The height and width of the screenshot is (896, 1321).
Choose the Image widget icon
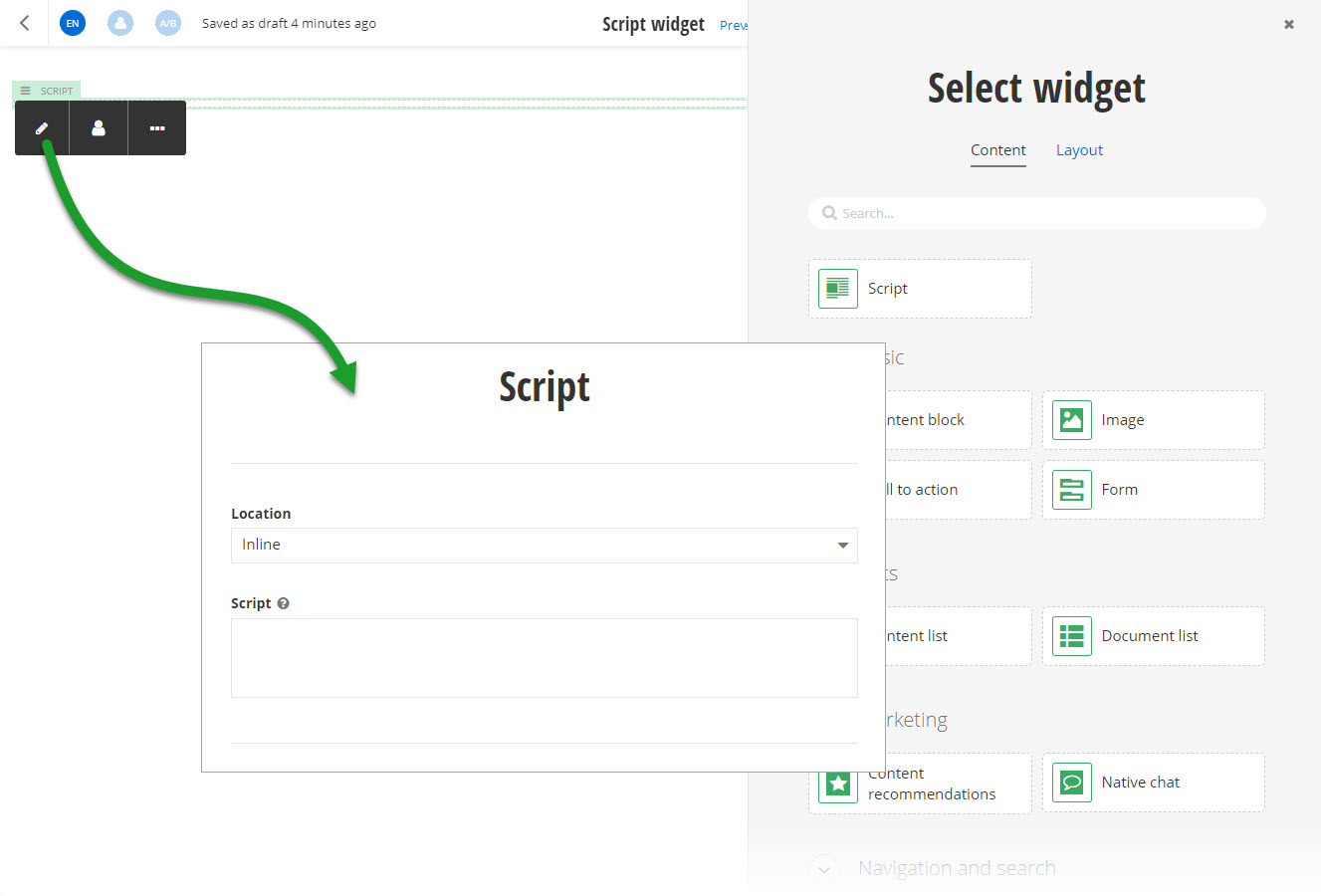tap(1072, 420)
